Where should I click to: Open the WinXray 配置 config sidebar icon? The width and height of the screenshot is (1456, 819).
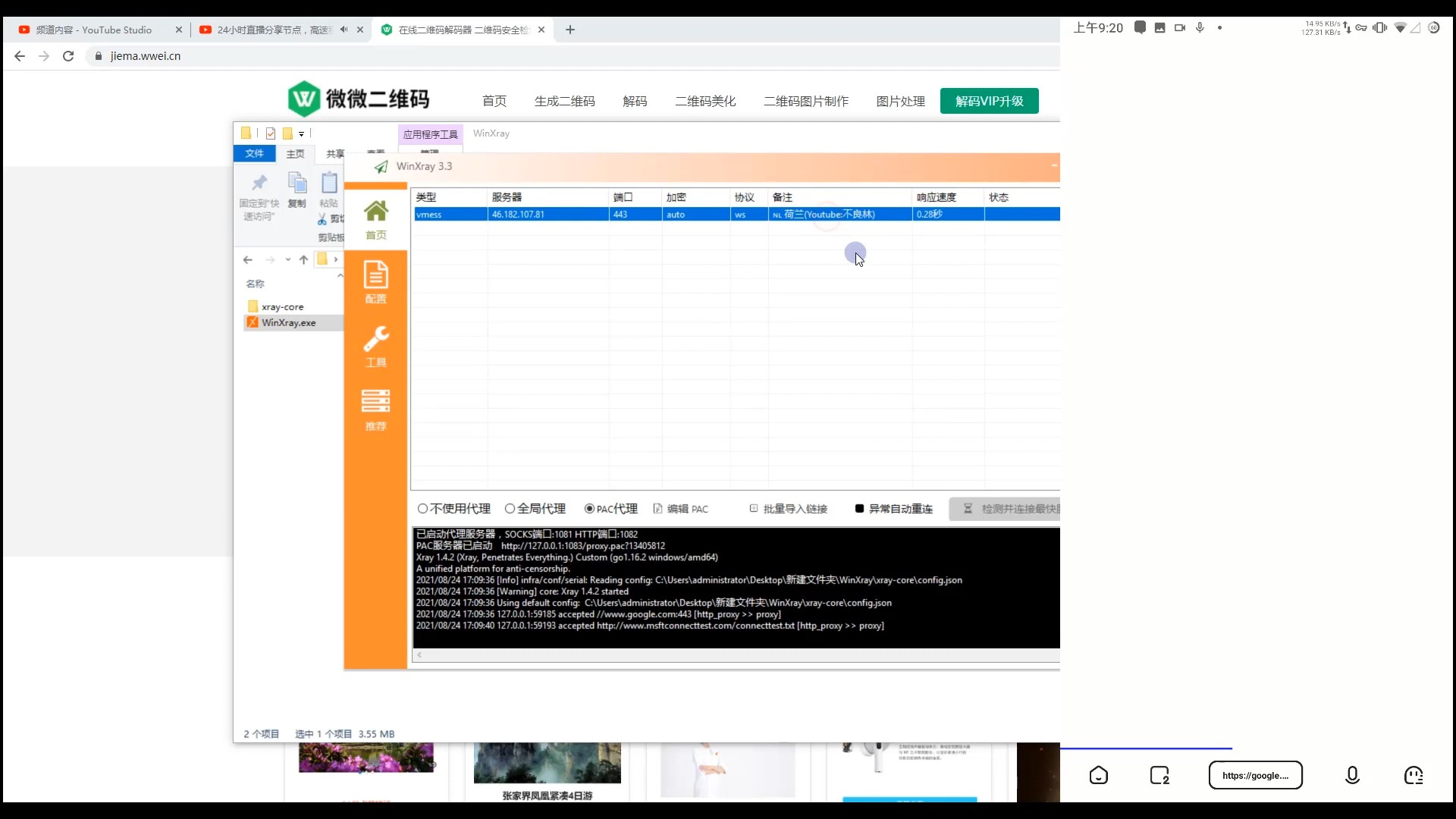pos(375,282)
